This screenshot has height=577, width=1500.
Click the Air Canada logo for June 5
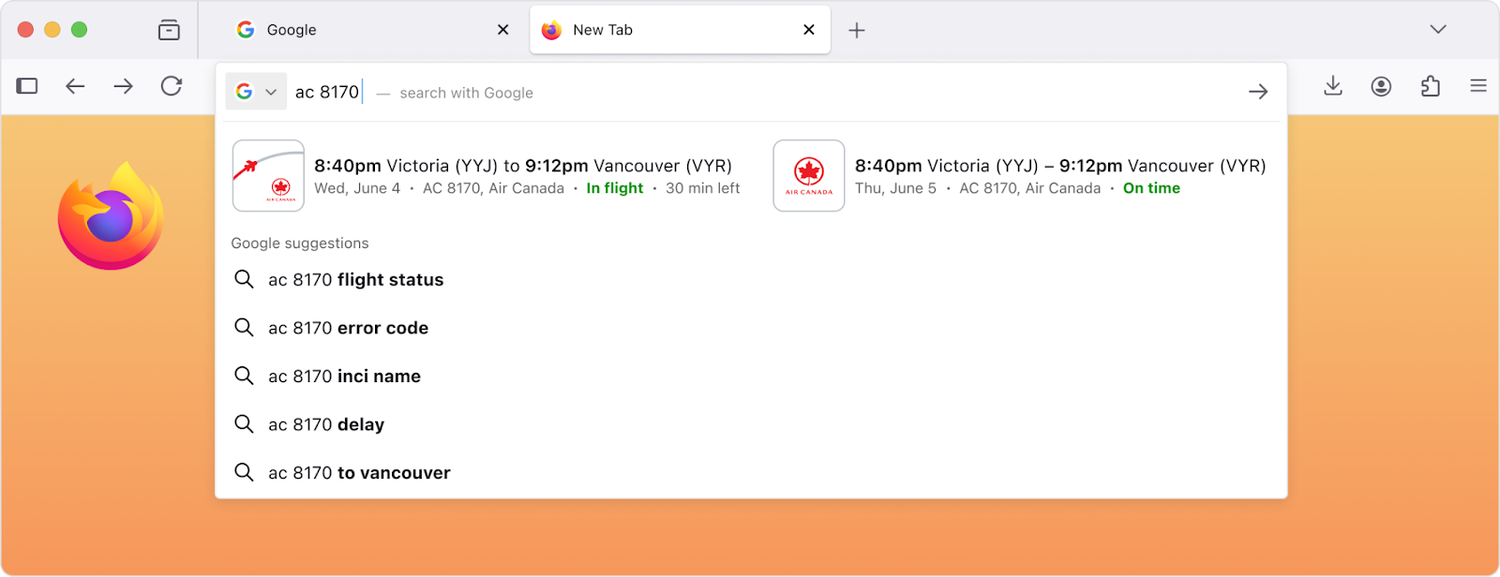tap(809, 176)
